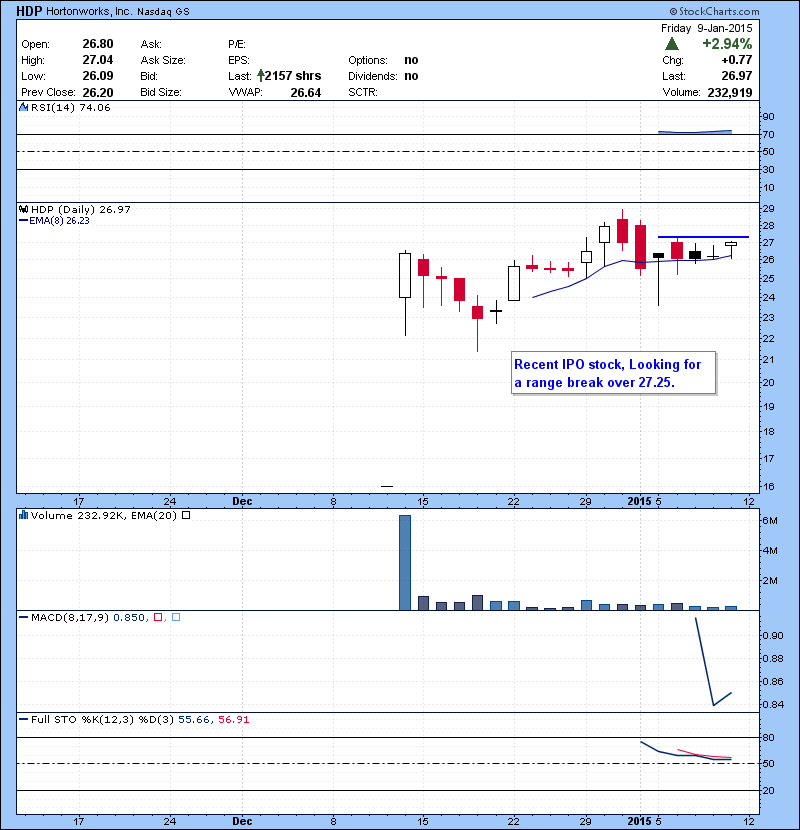
Task: Click the P/E label
Action: [x=237, y=44]
